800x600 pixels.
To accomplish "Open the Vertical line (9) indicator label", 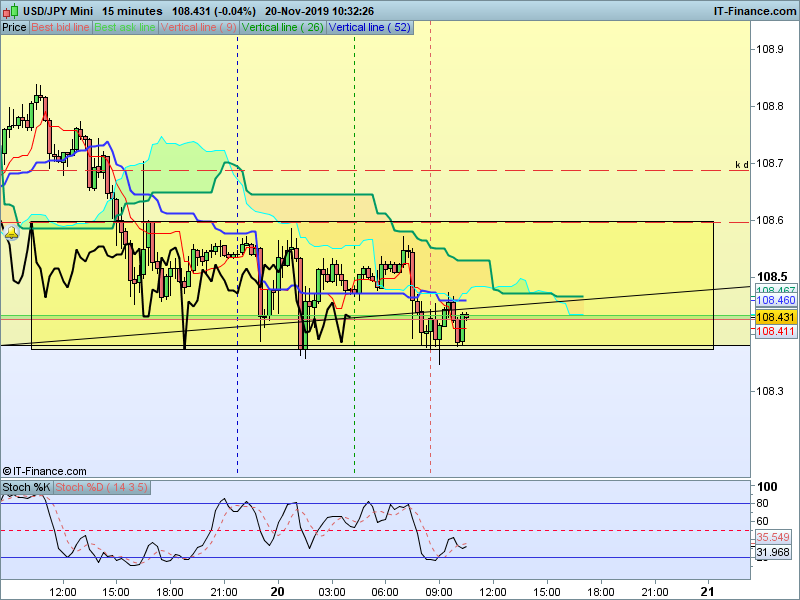I will coord(199,28).
